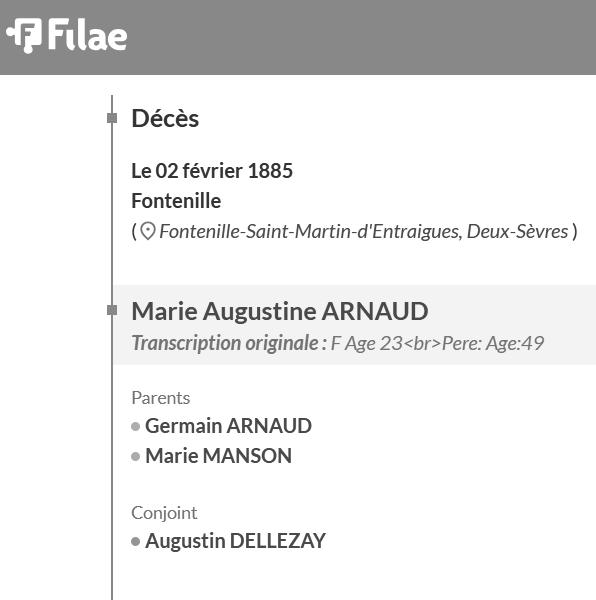Click the Conjoint section label
This screenshot has height=600, width=596.
pos(164,513)
